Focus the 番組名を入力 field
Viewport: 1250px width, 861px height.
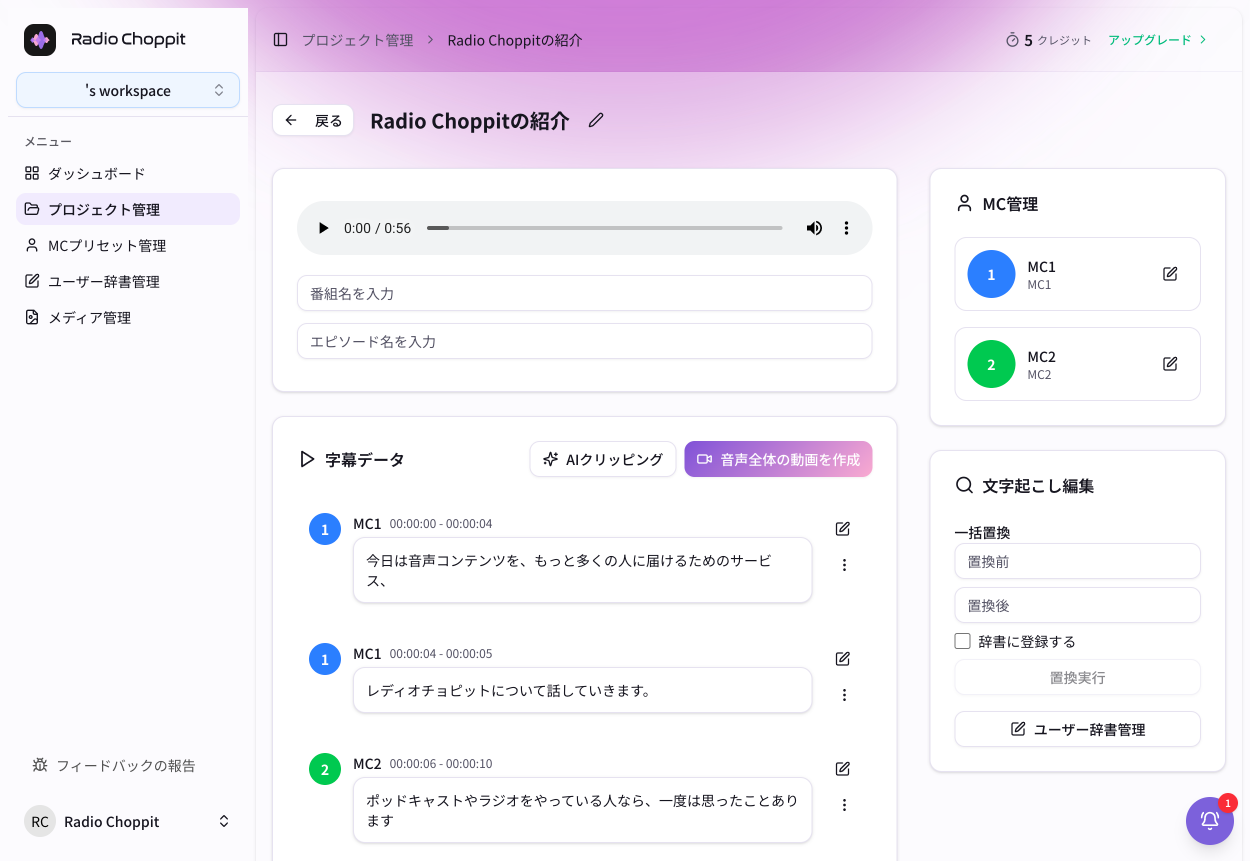click(584, 293)
